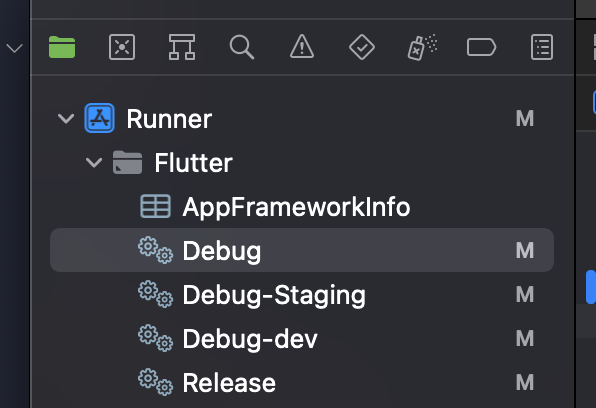
Task: Collapse the Flutter folder chevron
Action: click(x=94, y=163)
